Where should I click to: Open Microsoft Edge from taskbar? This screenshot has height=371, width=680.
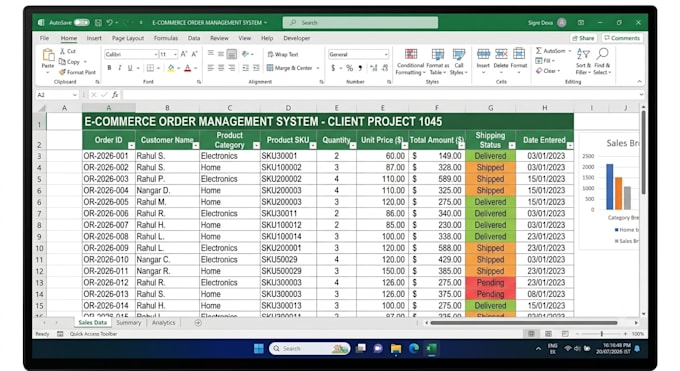pyautogui.click(x=414, y=348)
